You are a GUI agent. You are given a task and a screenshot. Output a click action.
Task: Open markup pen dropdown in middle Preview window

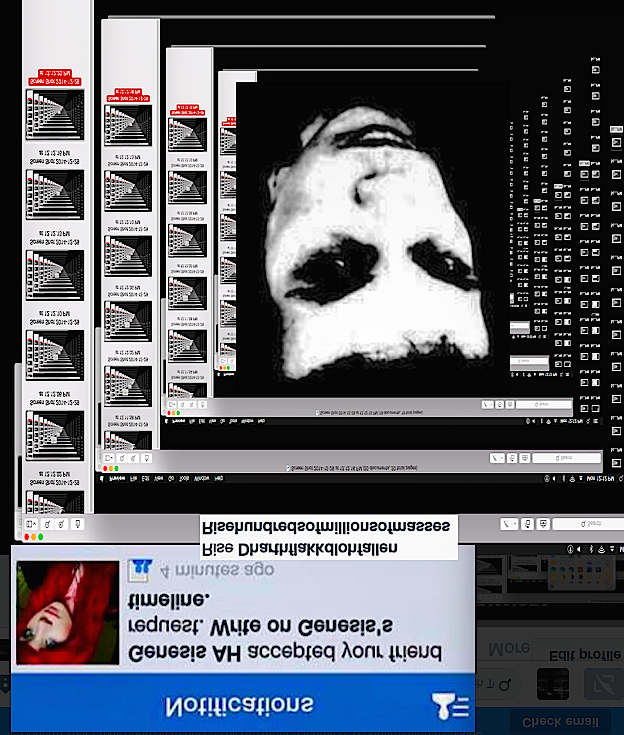pyautogui.click(x=497, y=458)
